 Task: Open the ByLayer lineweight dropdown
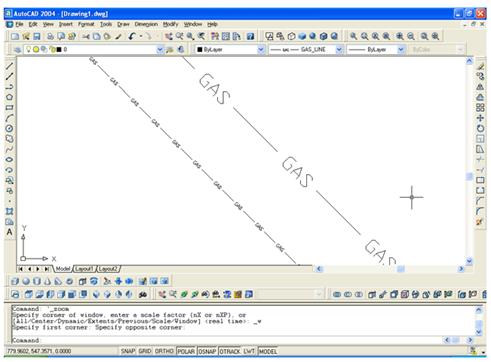coord(401,50)
